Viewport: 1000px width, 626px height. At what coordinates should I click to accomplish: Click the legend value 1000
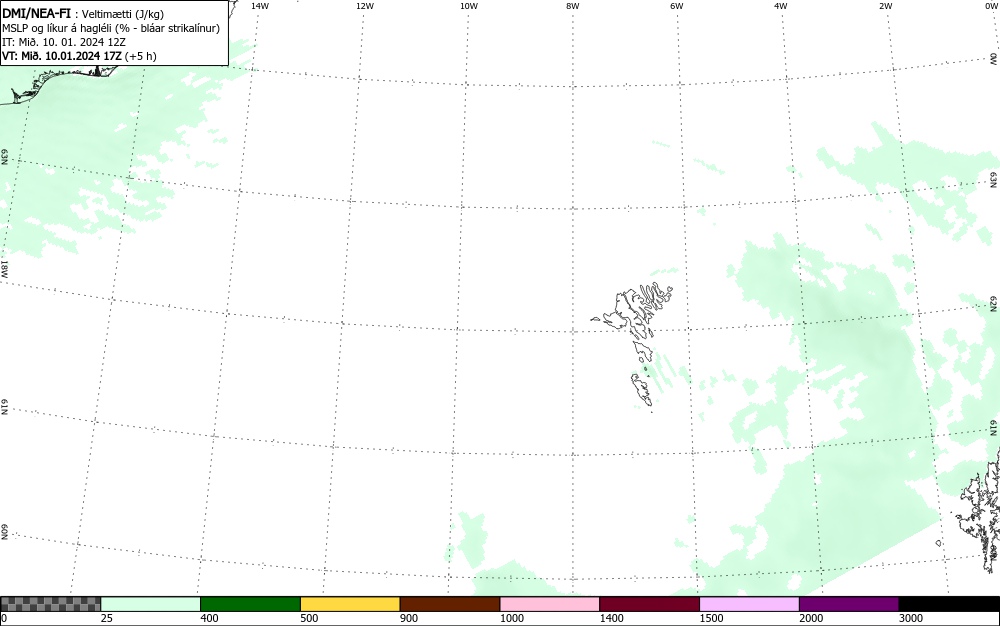[x=511, y=618]
